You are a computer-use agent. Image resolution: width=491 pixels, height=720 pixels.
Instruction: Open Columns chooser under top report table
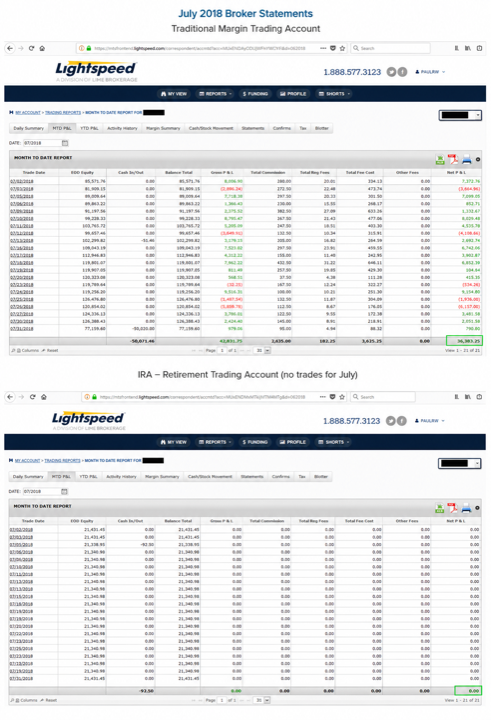pos(27,350)
